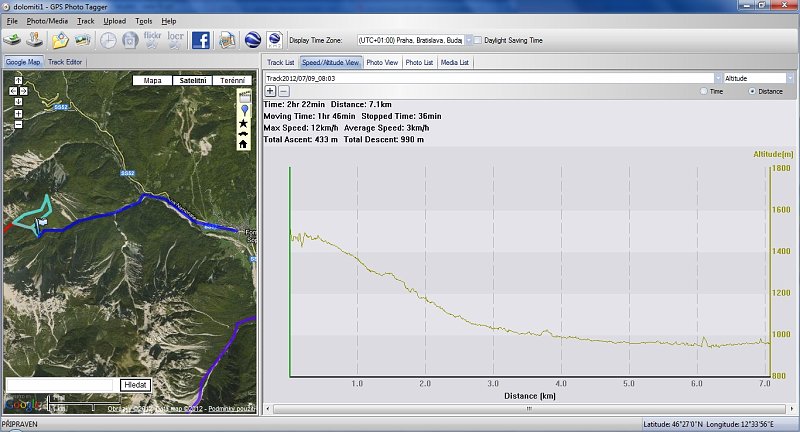Pan map up with arrow control
The height and width of the screenshot is (432, 800).
click(18, 81)
